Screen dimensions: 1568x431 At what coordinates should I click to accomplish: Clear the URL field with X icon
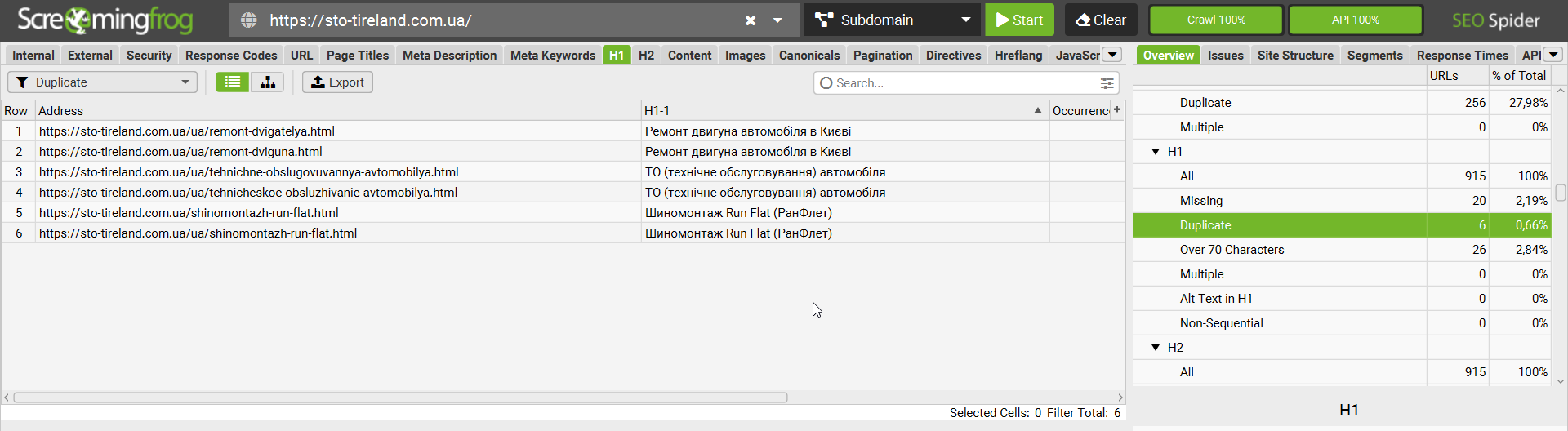[x=751, y=20]
